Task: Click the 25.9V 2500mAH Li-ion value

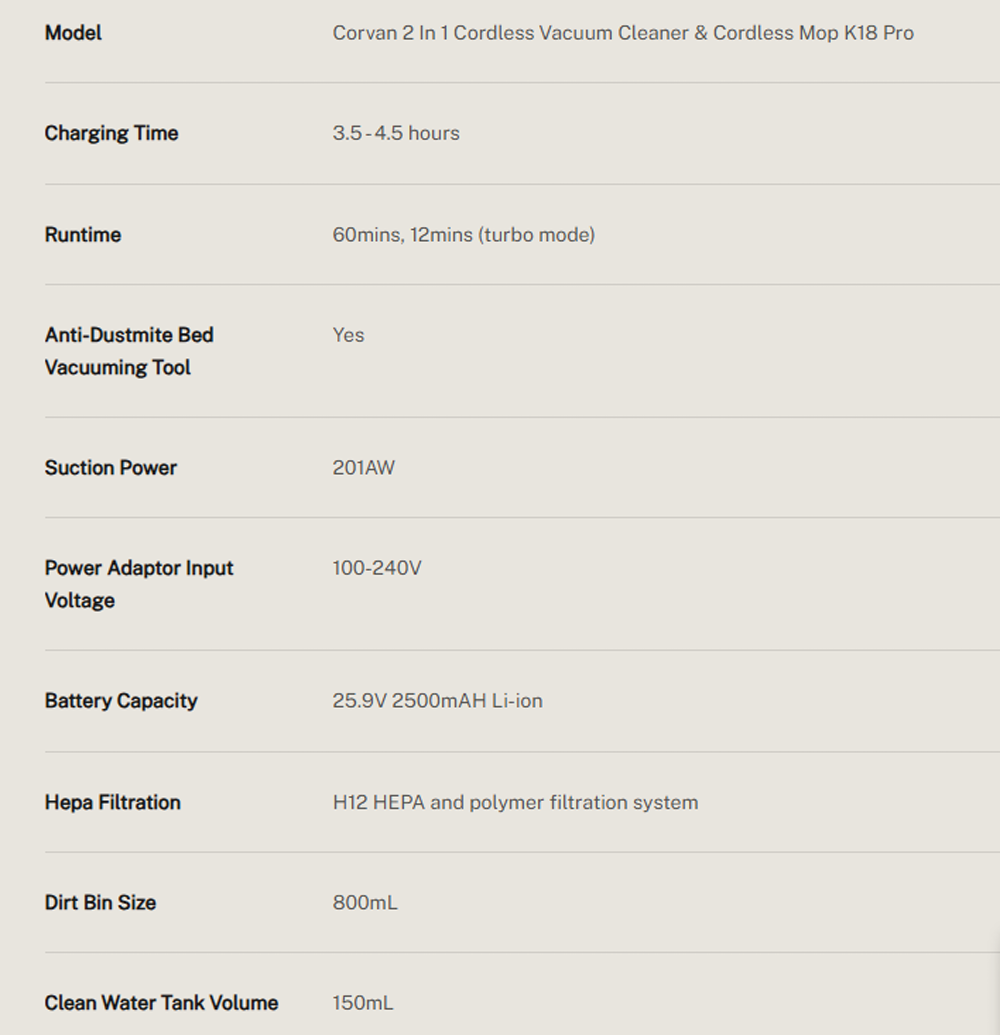Action: pos(437,701)
